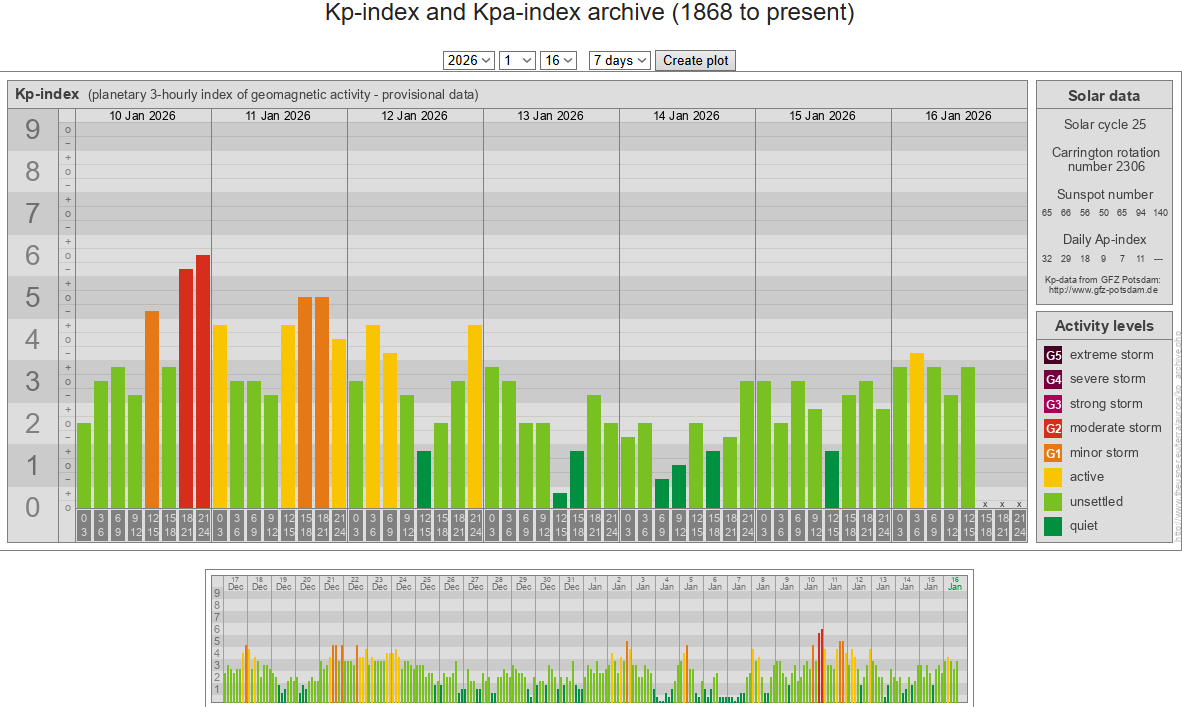Click the G4 severe storm legend swatch
The width and height of the screenshot is (1182, 707).
click(1053, 379)
